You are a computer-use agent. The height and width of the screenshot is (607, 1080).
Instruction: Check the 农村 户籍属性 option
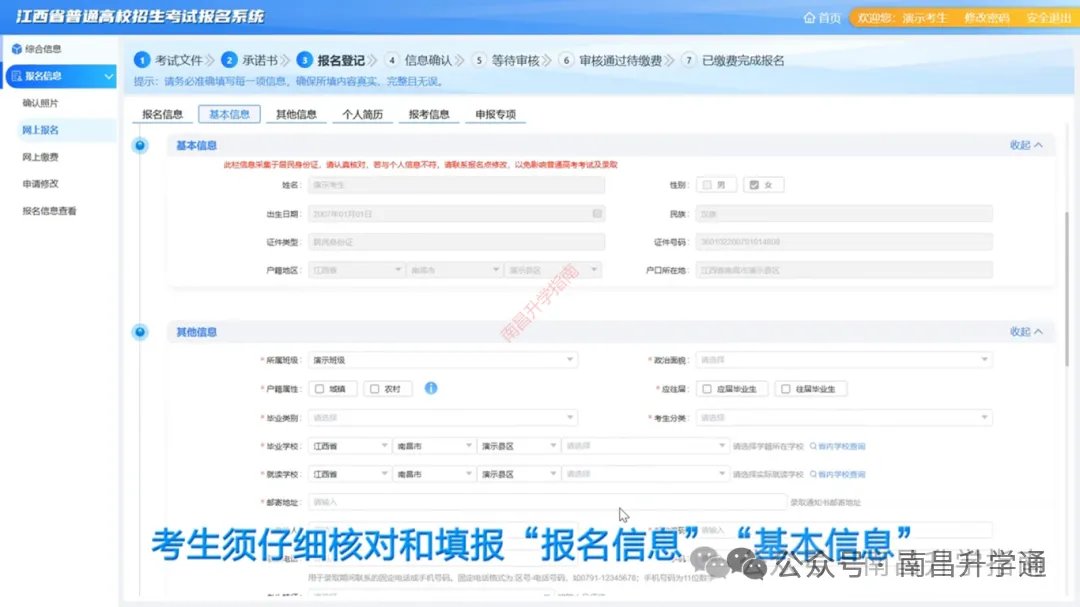[x=375, y=389]
